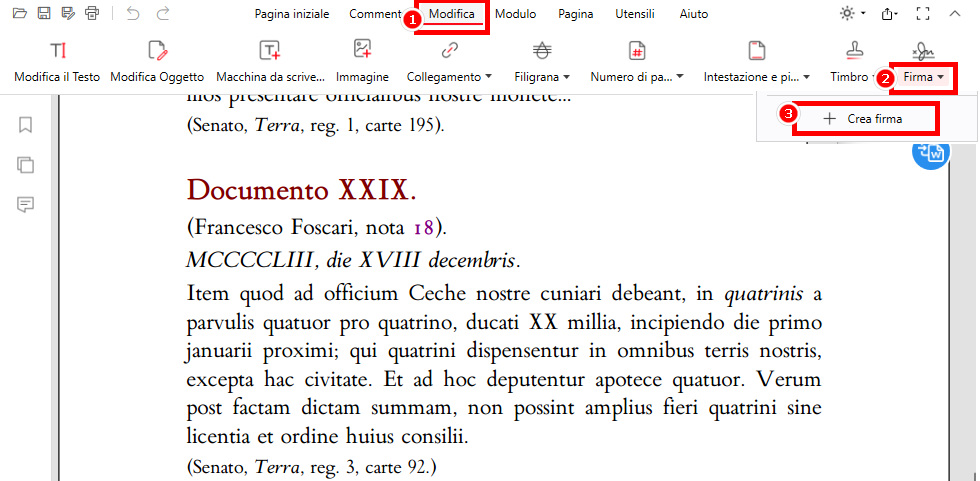Click the blue convert-to-Word floating icon
Viewport: 980px width, 481px height.
[x=930, y=152]
